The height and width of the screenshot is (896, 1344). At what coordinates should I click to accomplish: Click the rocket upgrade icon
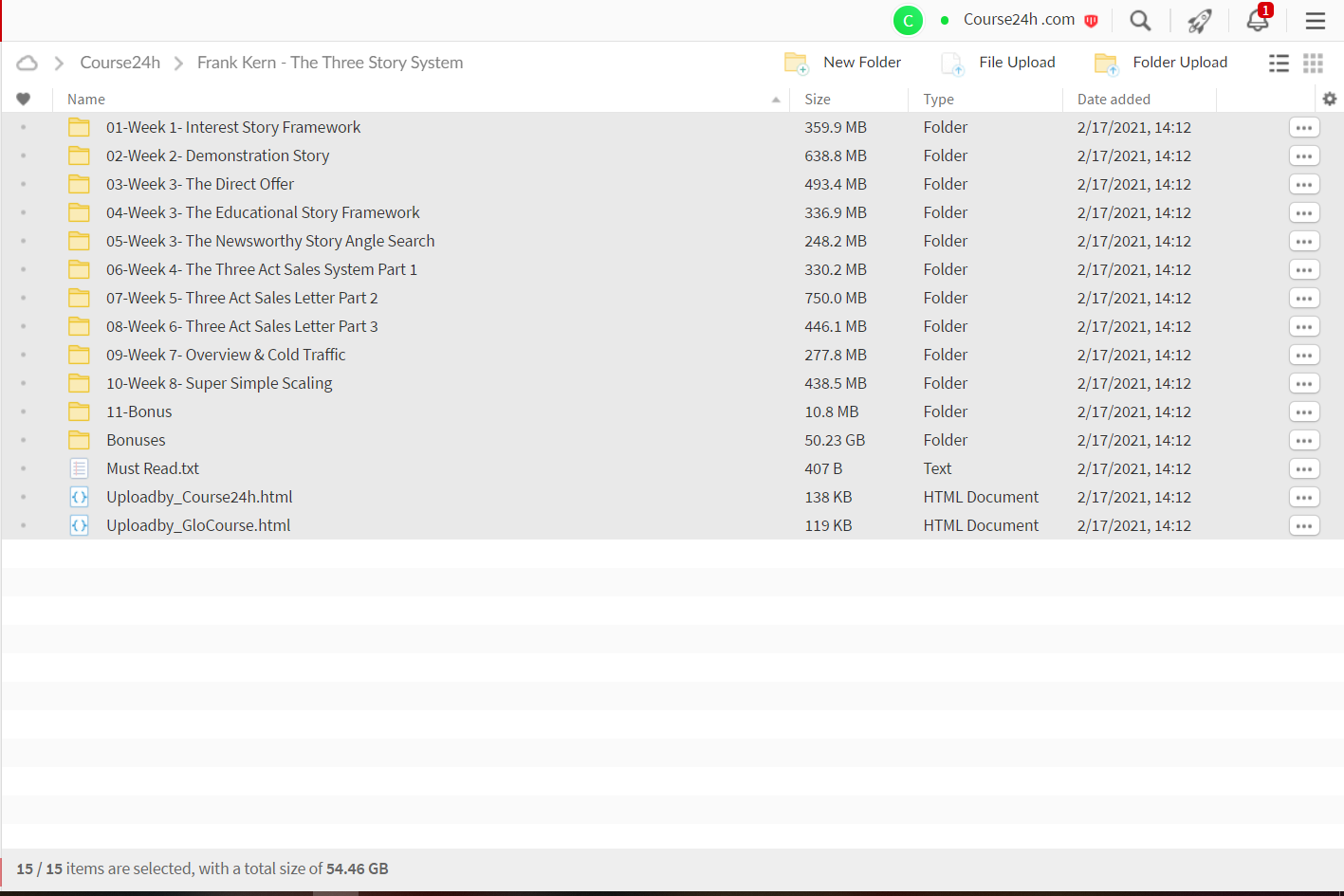click(x=1199, y=20)
